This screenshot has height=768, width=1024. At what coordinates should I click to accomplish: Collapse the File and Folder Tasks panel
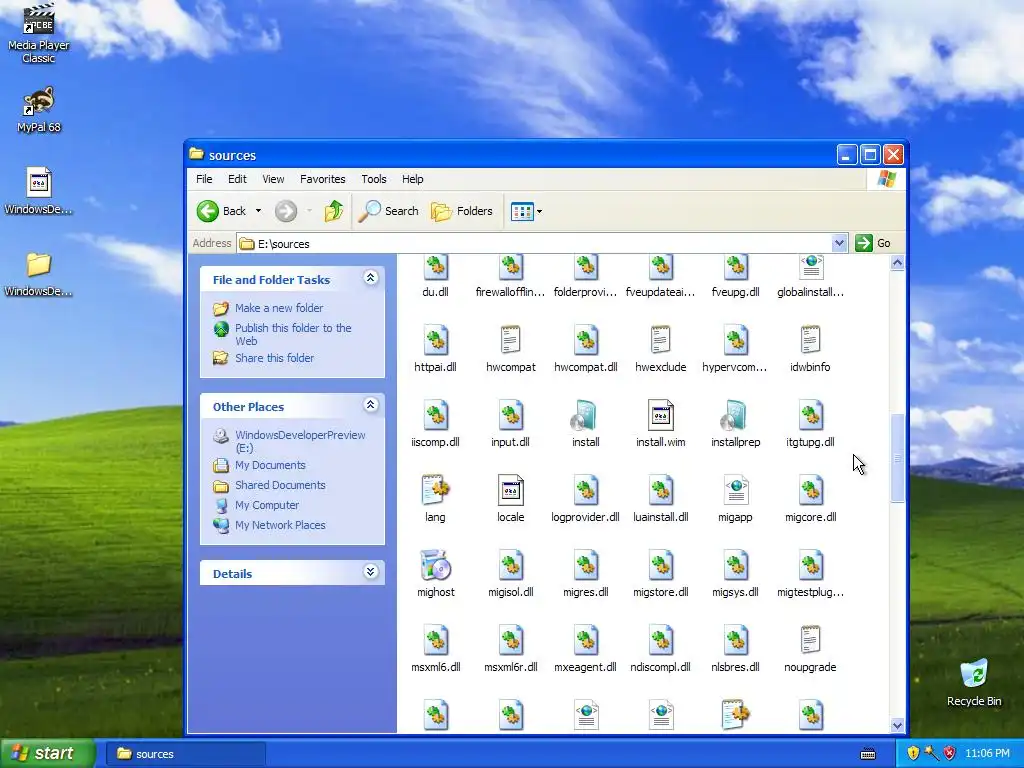tap(370, 278)
